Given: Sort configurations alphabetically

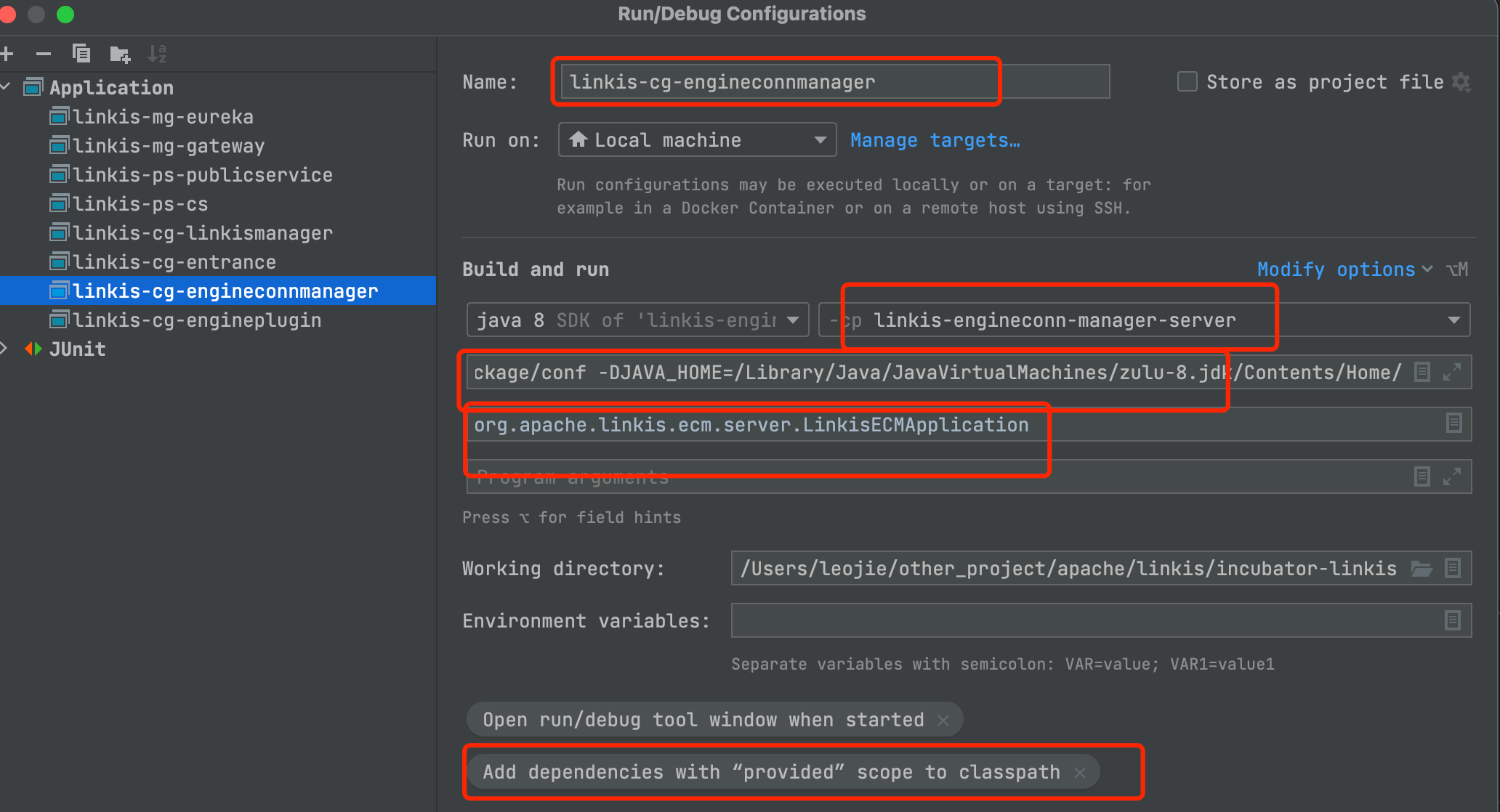Looking at the screenshot, I should click(x=157, y=53).
